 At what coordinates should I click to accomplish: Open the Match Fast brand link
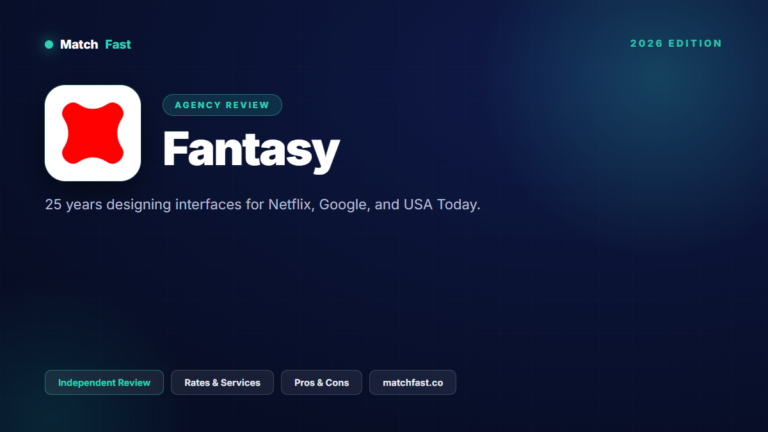point(95,45)
